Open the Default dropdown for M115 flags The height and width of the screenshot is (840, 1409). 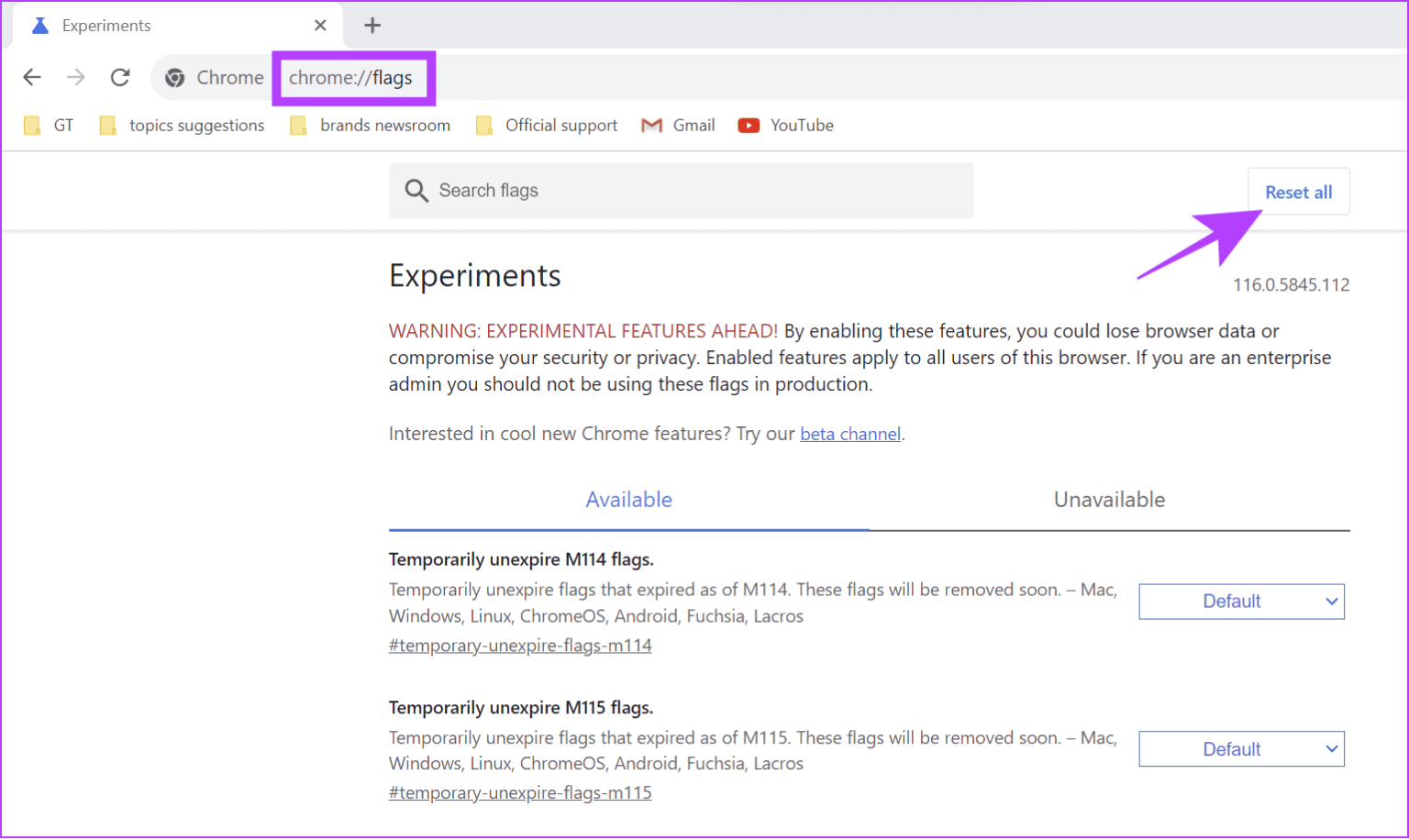point(1241,748)
